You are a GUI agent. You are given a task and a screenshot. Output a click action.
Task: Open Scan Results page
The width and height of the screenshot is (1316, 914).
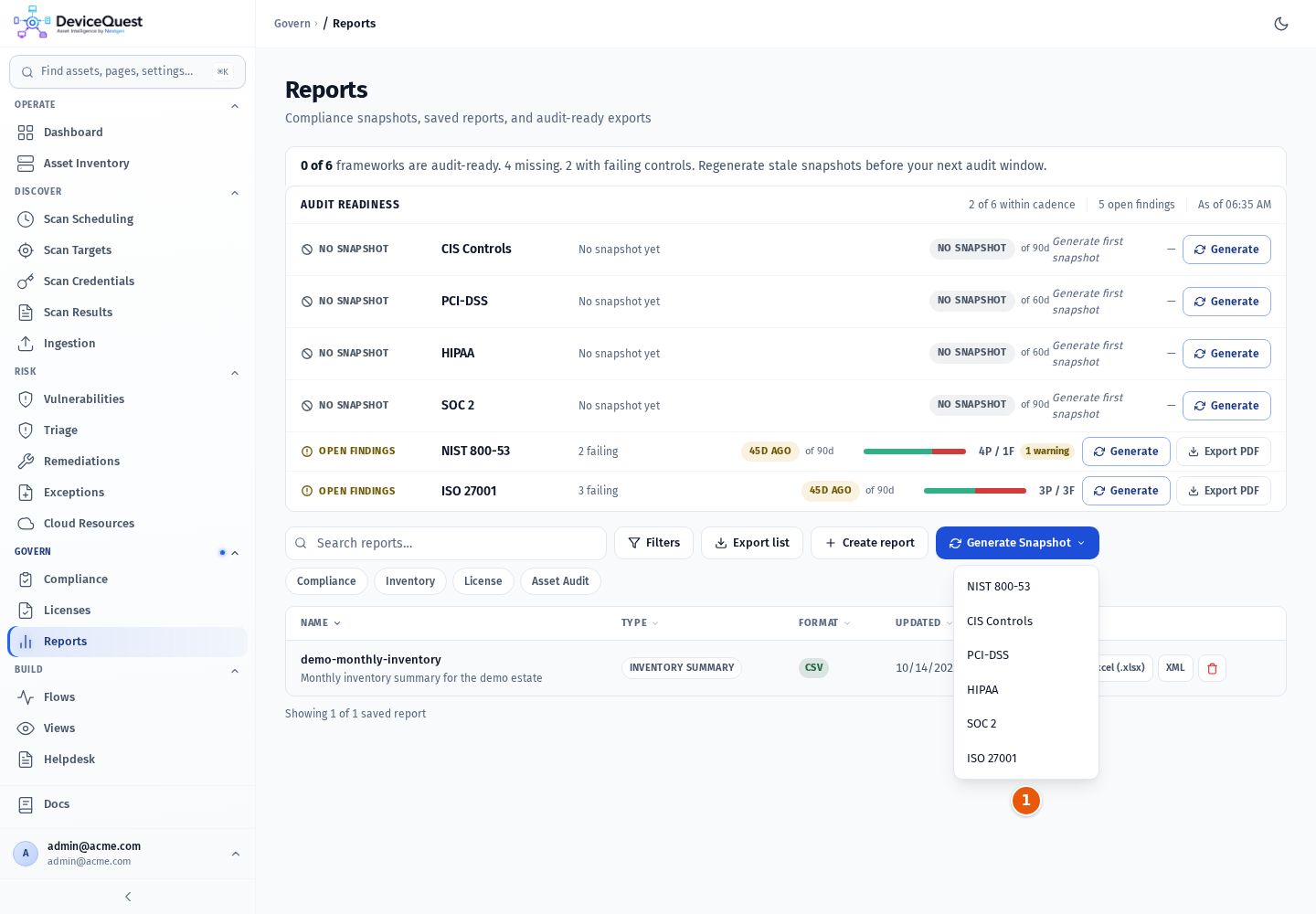tap(127, 313)
